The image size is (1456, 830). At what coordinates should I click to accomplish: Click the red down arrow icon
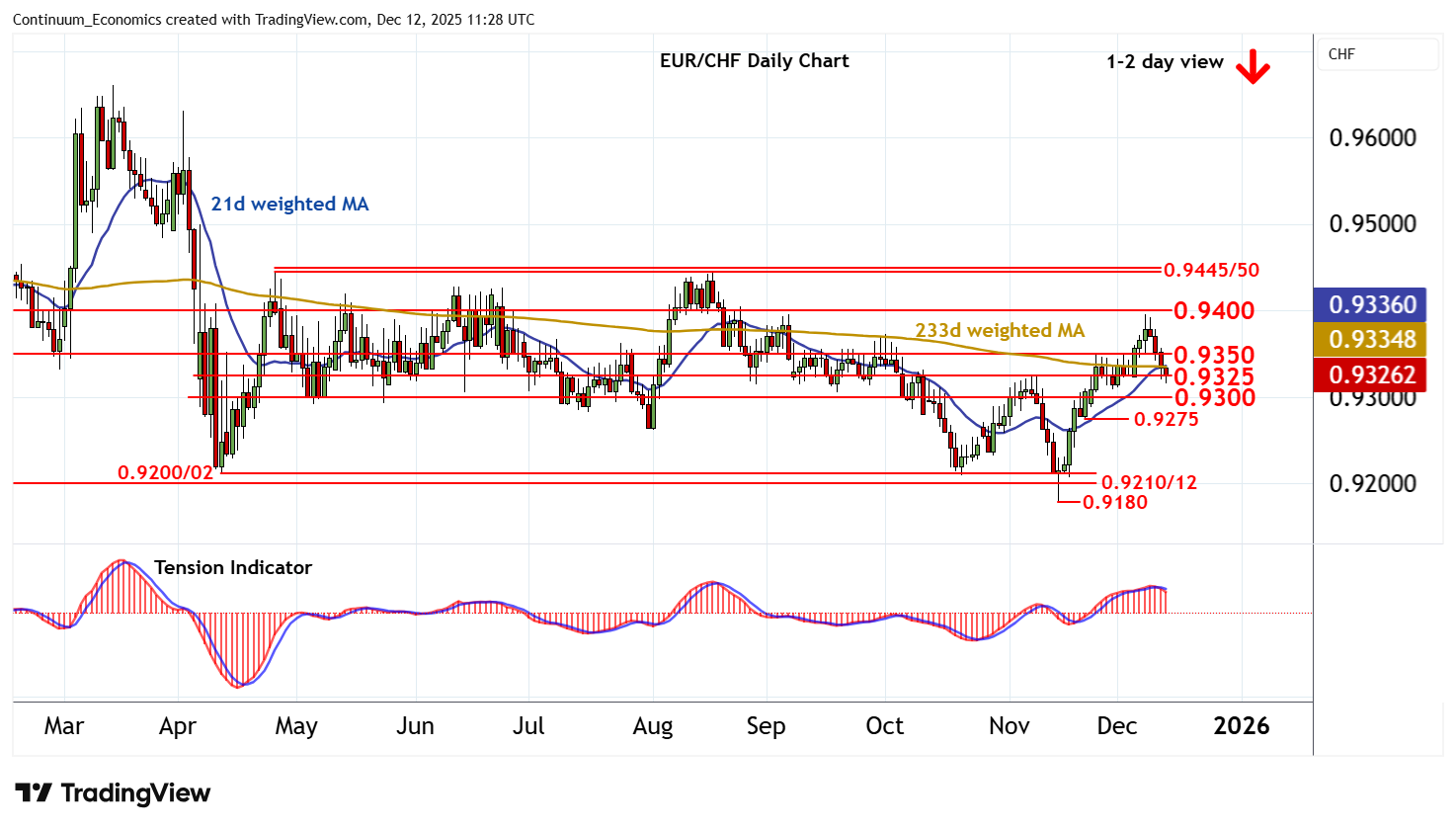(1253, 66)
